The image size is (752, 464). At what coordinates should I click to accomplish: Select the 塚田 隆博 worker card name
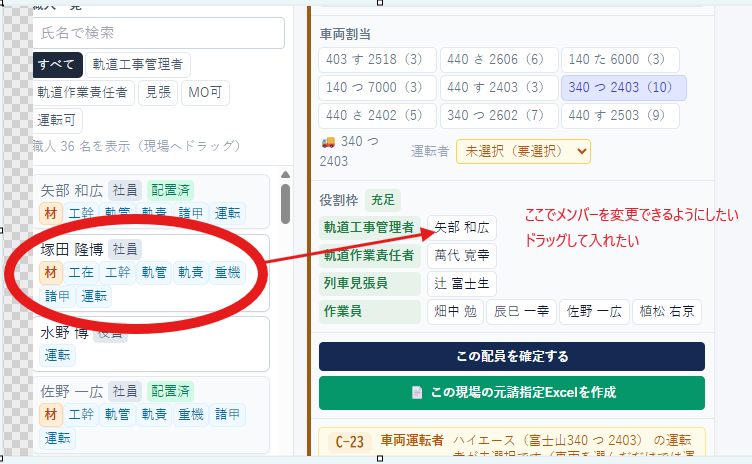[72, 250]
